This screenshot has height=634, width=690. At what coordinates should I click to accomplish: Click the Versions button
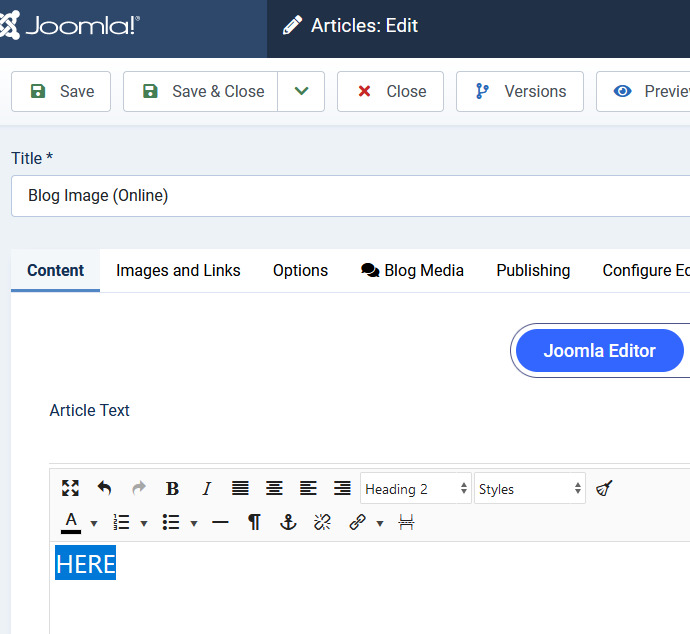(520, 91)
